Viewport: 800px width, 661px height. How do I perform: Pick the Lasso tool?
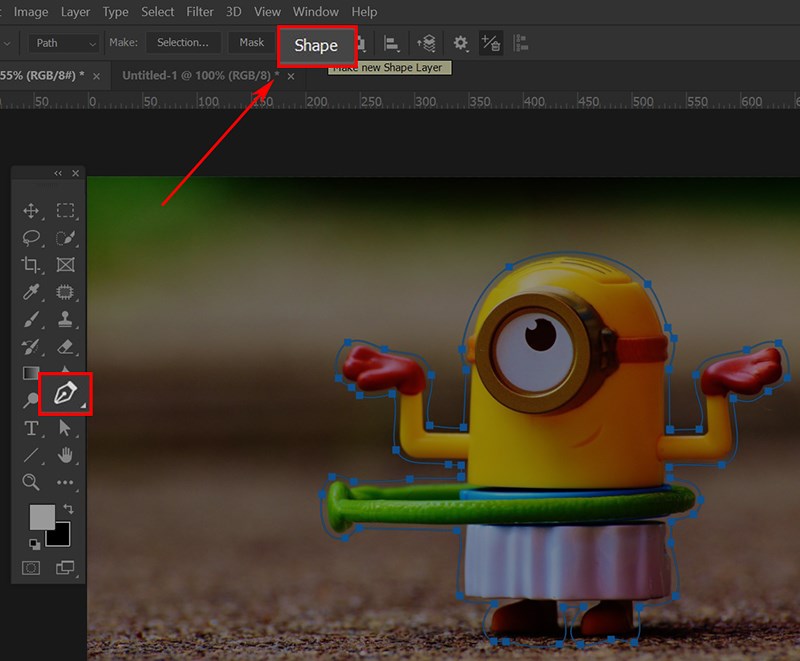pos(31,238)
